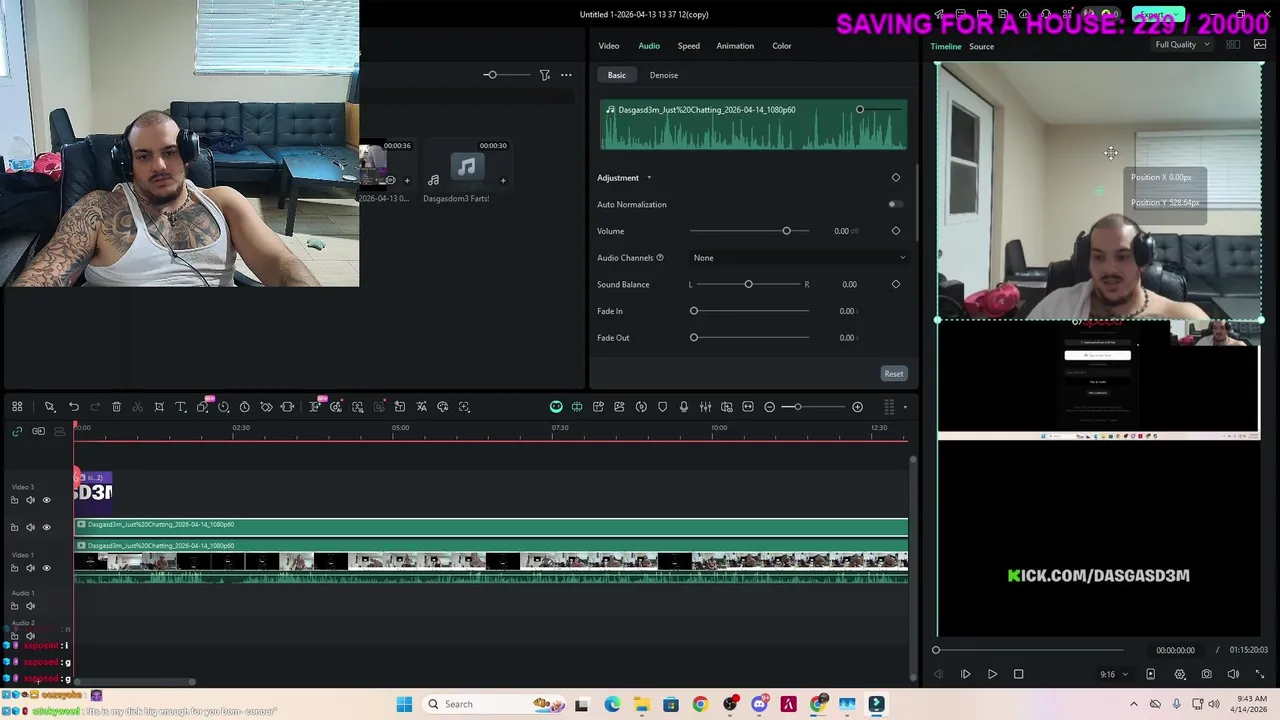Delete selected clip with trash icon
Image resolution: width=1280 pixels, height=720 pixels.
tap(116, 407)
